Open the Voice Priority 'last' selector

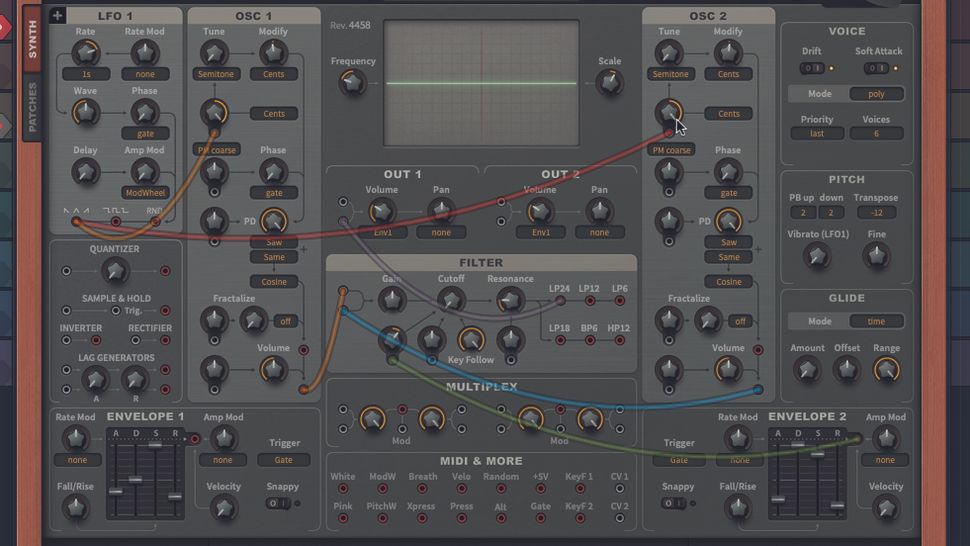point(817,134)
